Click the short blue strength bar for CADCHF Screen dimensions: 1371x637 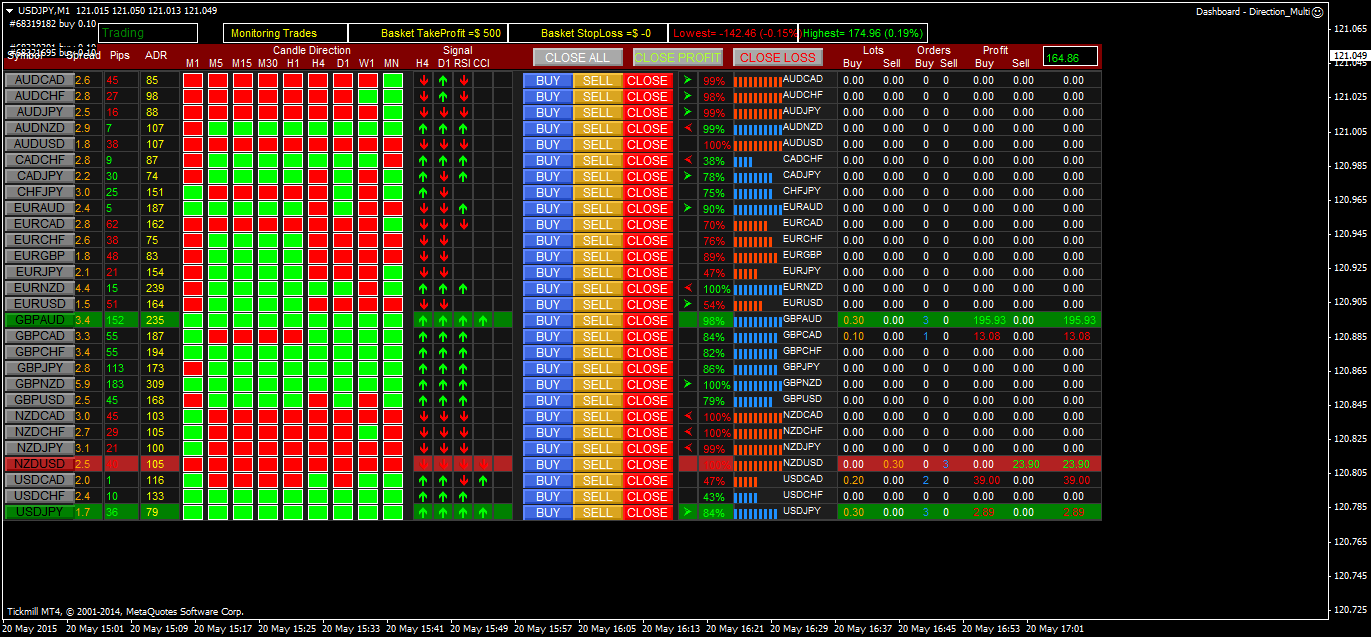coord(743,162)
